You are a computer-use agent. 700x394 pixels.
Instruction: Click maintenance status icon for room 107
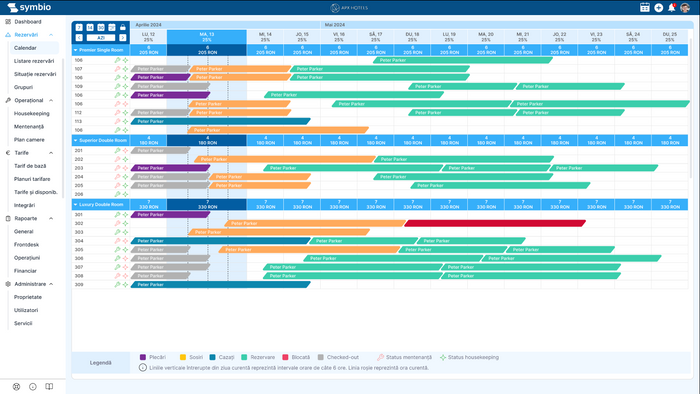(117, 69)
